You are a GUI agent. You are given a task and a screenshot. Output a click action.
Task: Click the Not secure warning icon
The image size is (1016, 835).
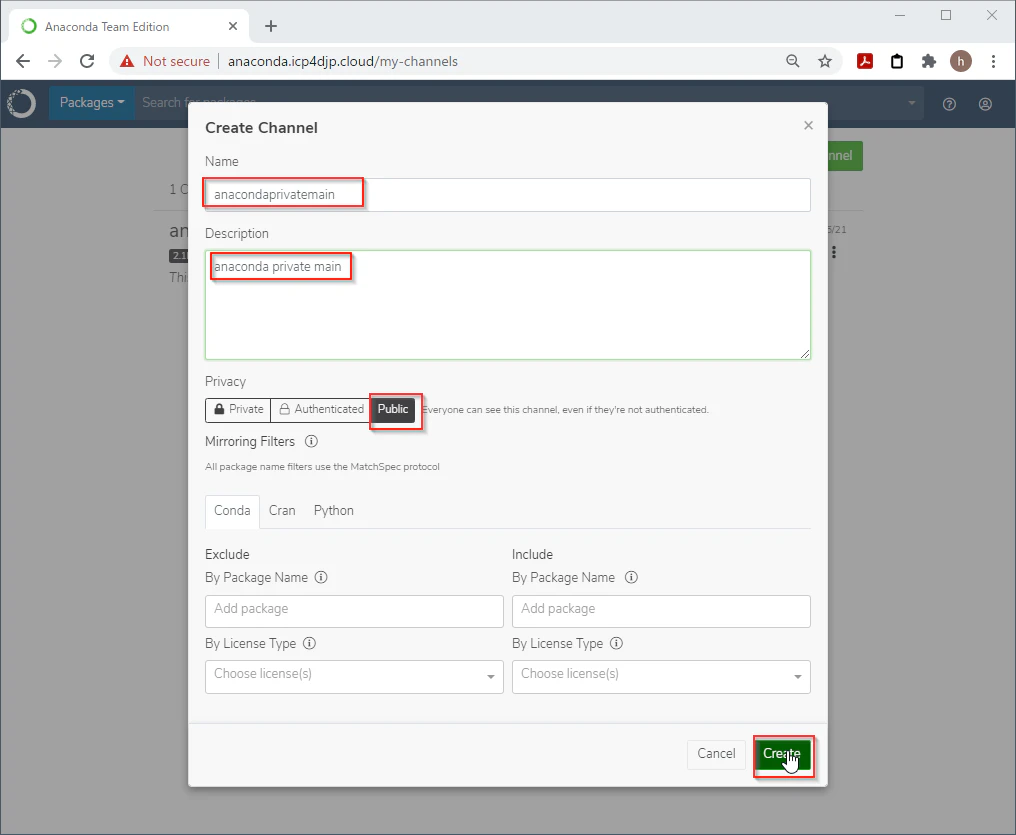[x=127, y=61]
